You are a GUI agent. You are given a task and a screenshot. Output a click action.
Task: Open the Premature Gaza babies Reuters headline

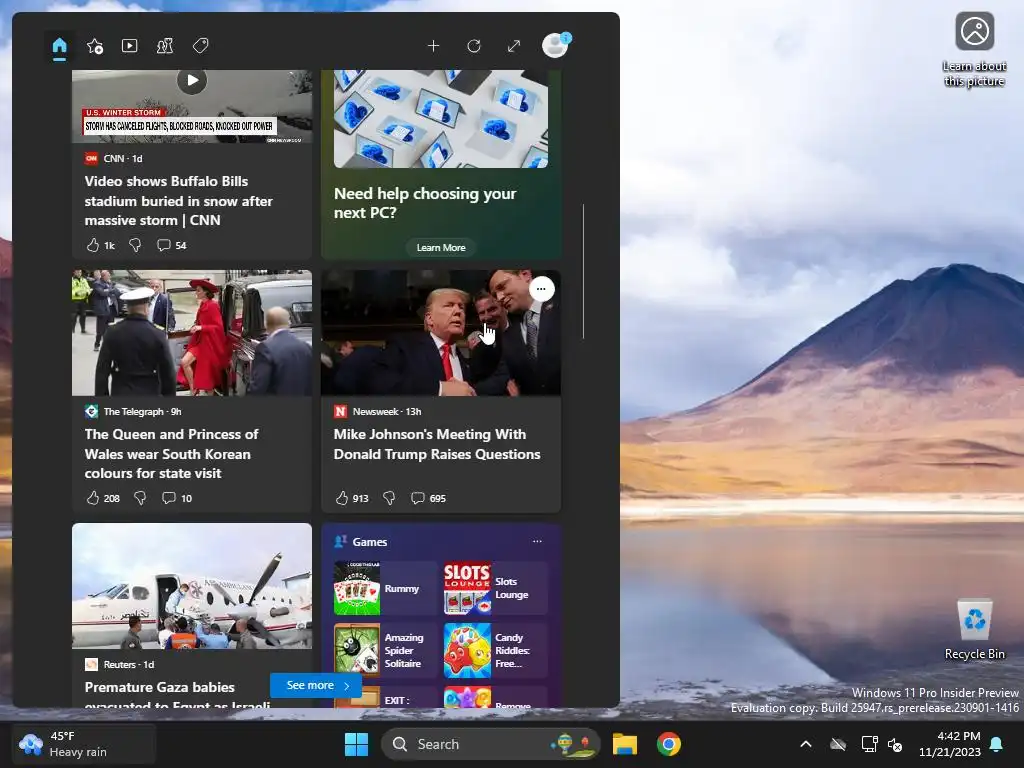177,694
